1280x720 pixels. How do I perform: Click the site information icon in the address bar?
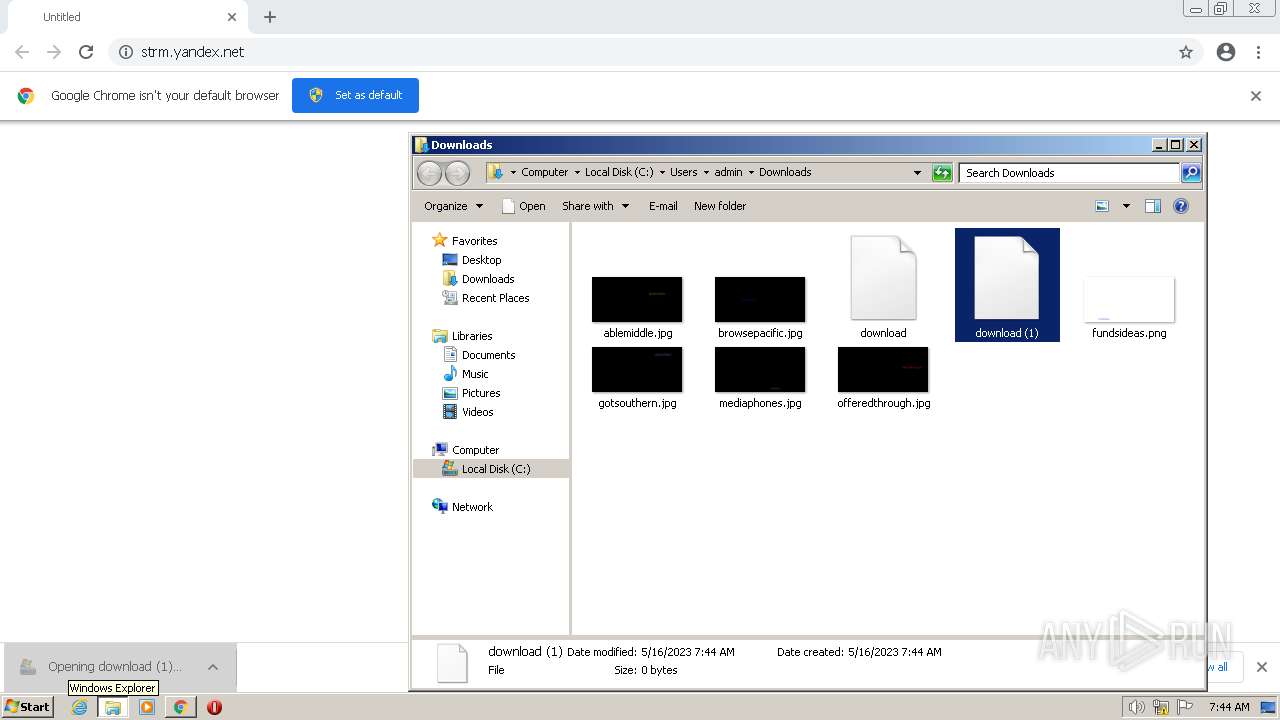click(126, 52)
